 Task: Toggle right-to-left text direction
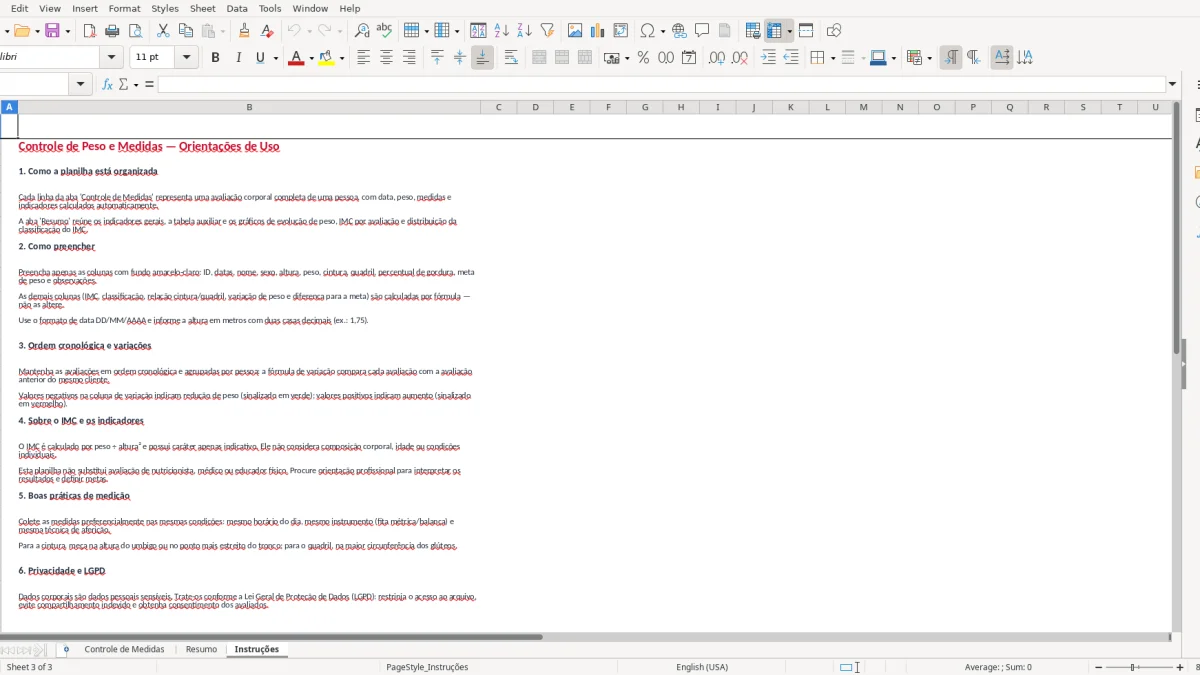(x=973, y=58)
